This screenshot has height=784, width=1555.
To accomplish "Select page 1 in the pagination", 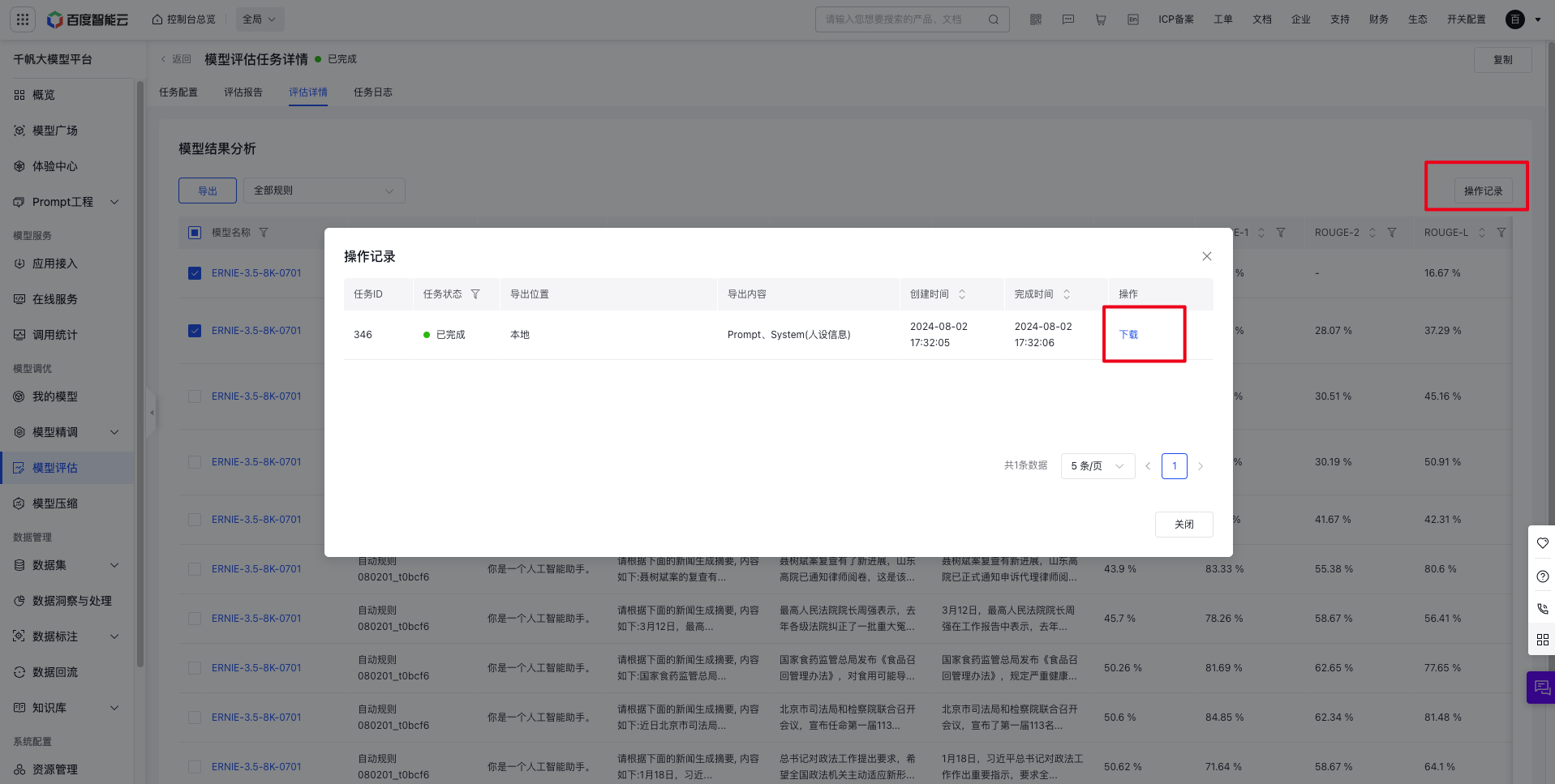I will click(x=1174, y=466).
